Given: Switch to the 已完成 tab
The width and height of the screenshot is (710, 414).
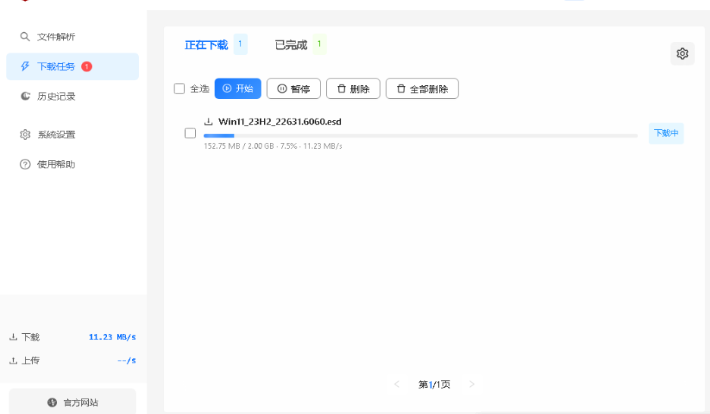Looking at the screenshot, I should tap(291, 45).
